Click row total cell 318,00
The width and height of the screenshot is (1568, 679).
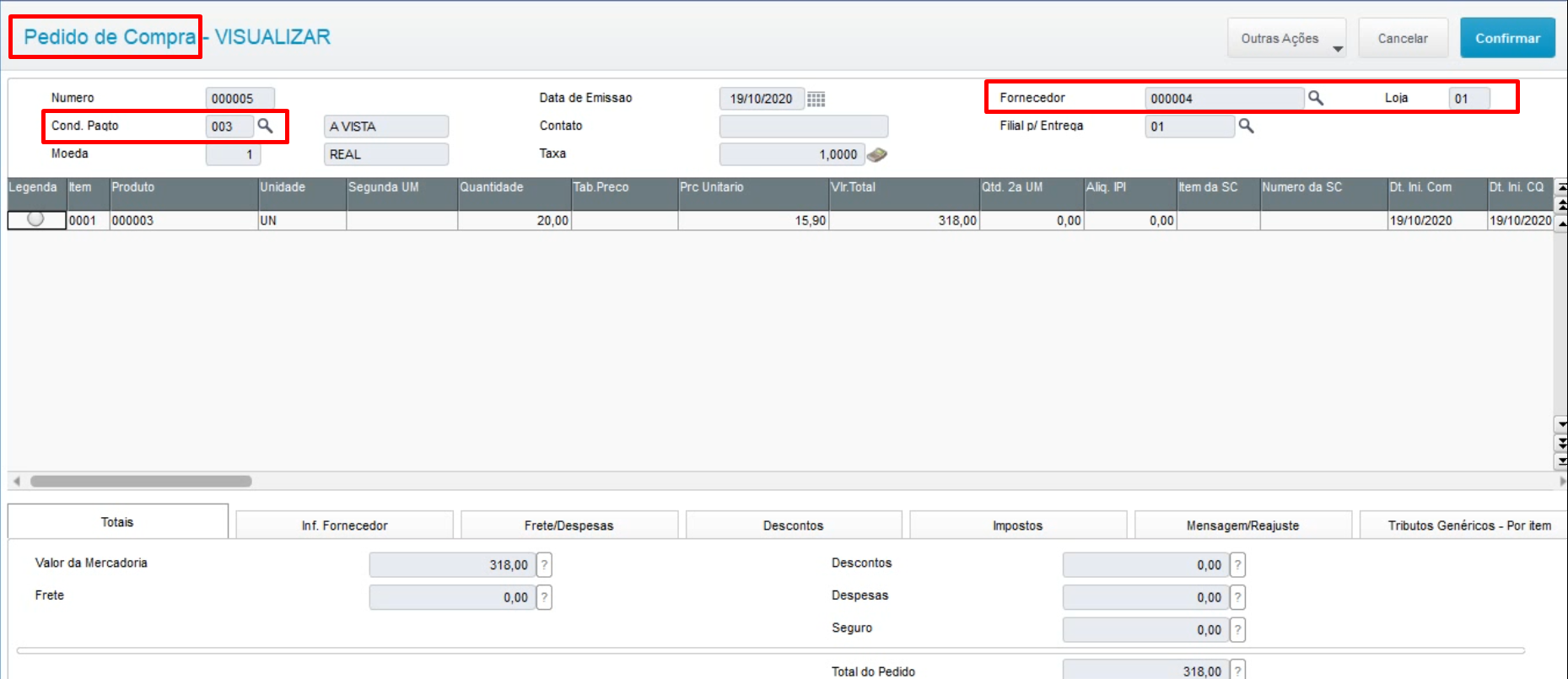coord(904,220)
